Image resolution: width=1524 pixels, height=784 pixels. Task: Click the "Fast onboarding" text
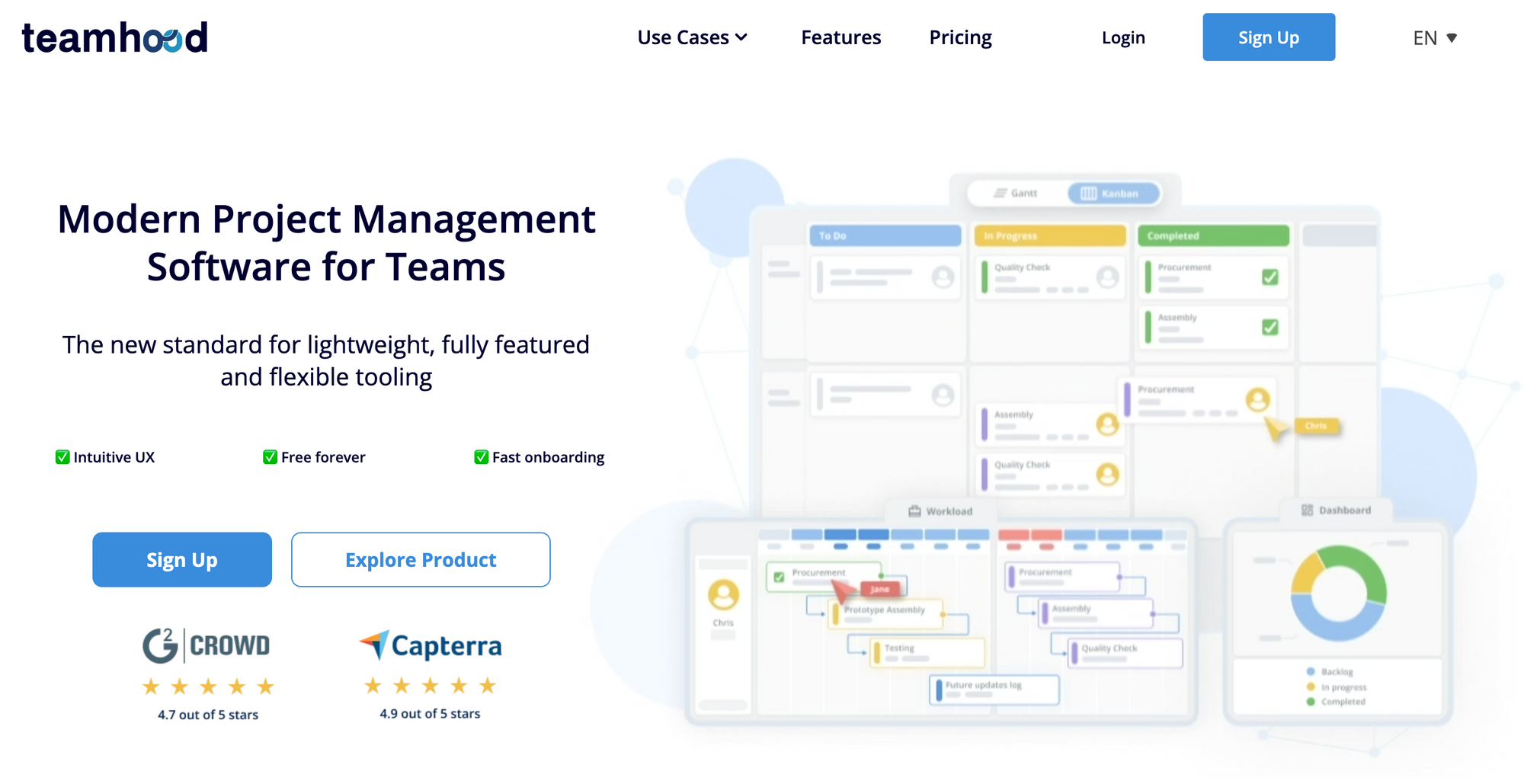(549, 457)
